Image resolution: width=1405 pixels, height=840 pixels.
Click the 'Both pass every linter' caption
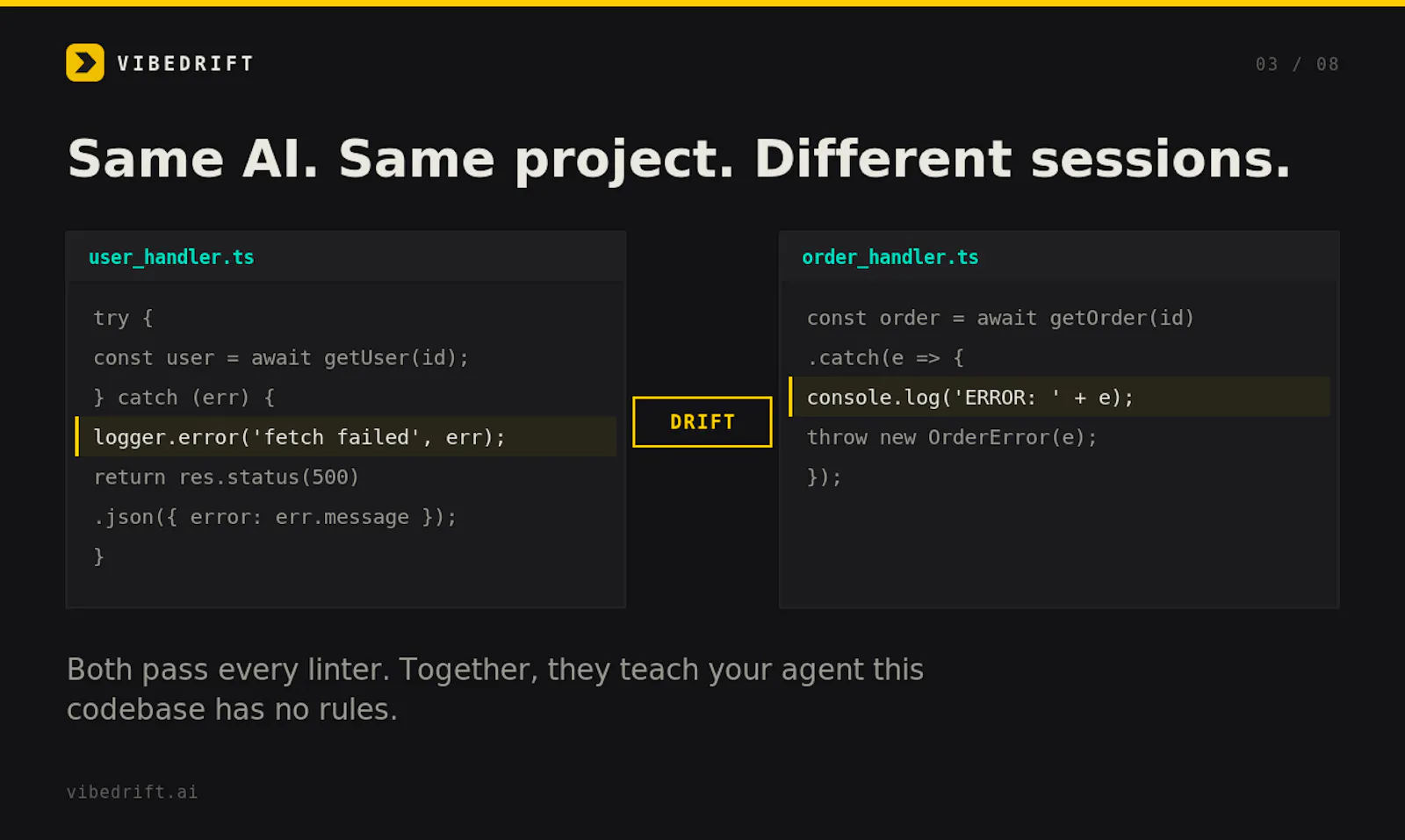pos(495,689)
